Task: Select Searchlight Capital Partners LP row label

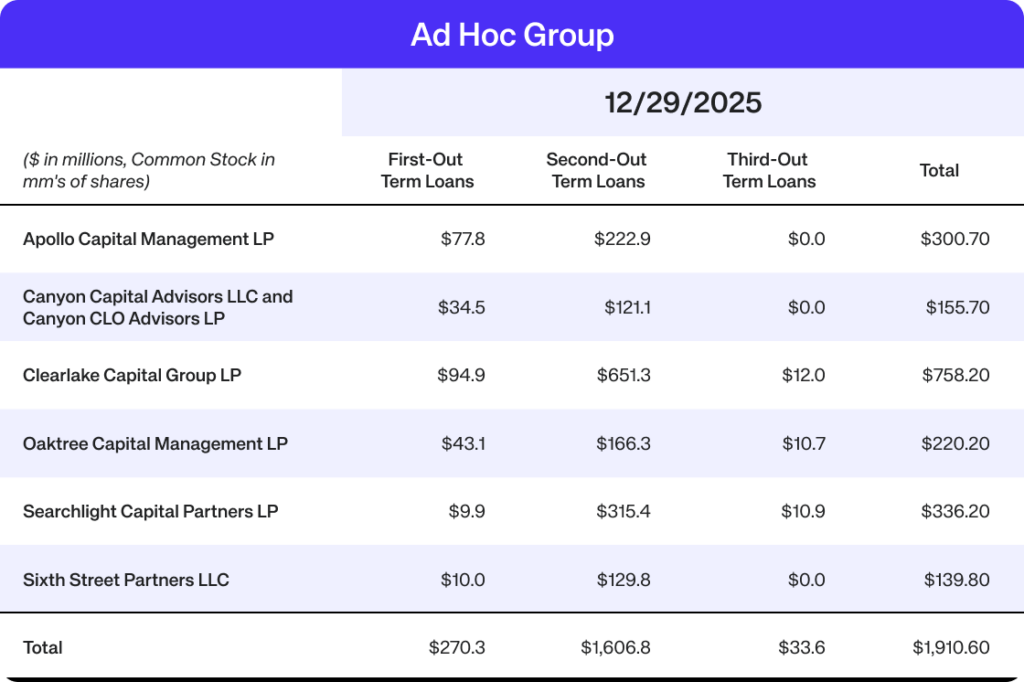Action: 150,511
